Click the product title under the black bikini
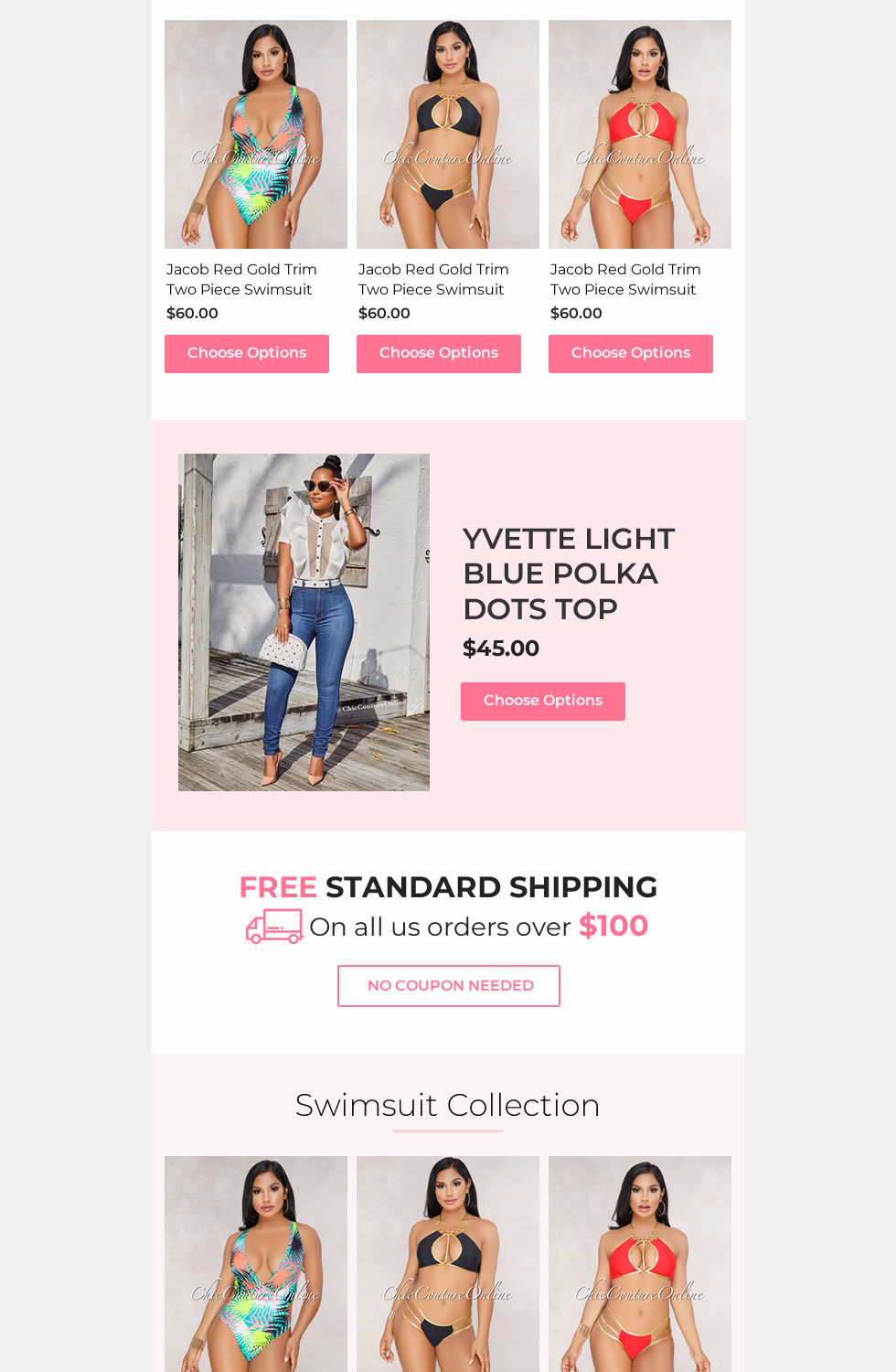Viewport: 896px width, 1372px height. click(x=433, y=279)
